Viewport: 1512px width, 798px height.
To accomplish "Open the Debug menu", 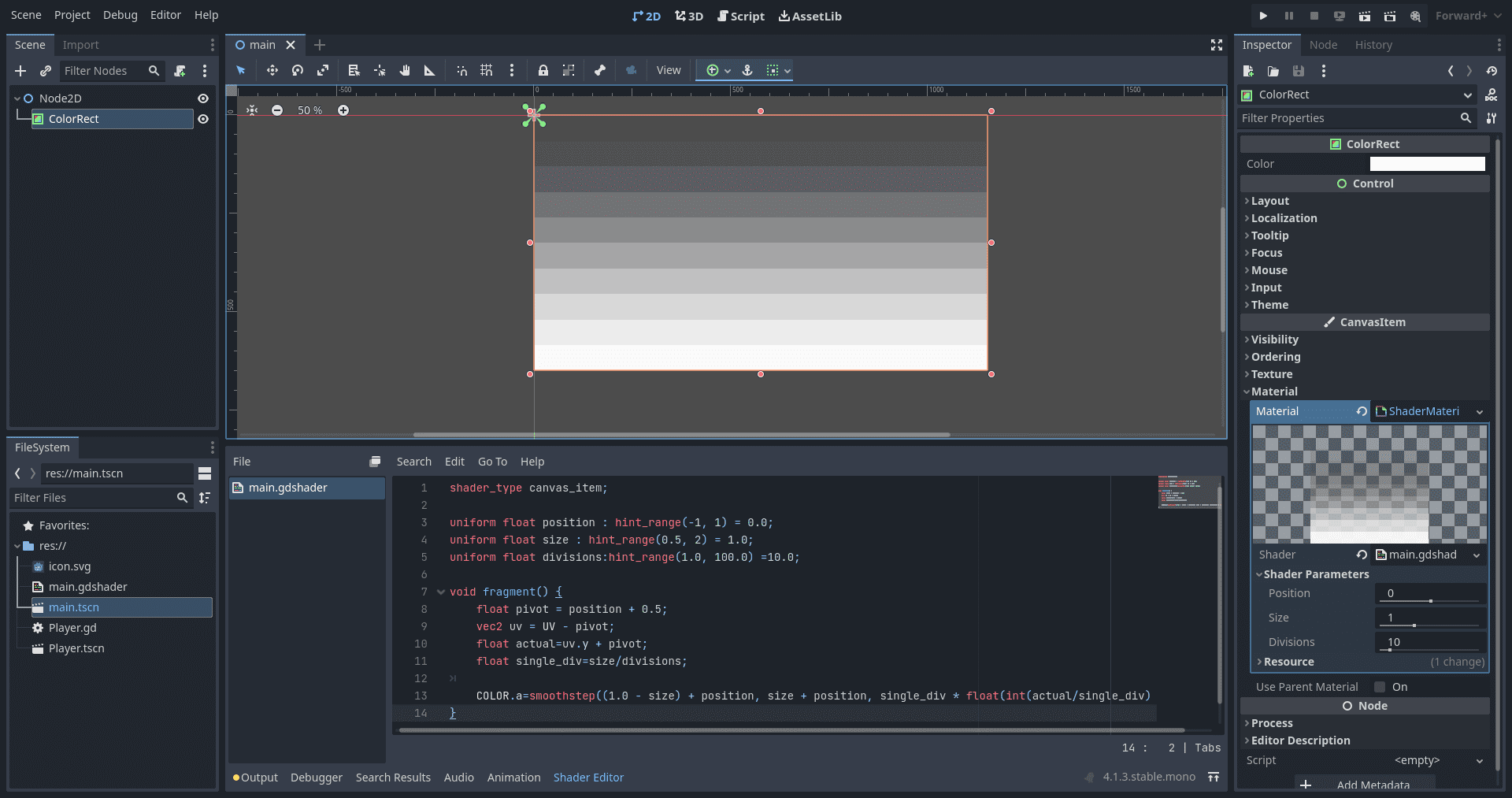I will pos(120,14).
